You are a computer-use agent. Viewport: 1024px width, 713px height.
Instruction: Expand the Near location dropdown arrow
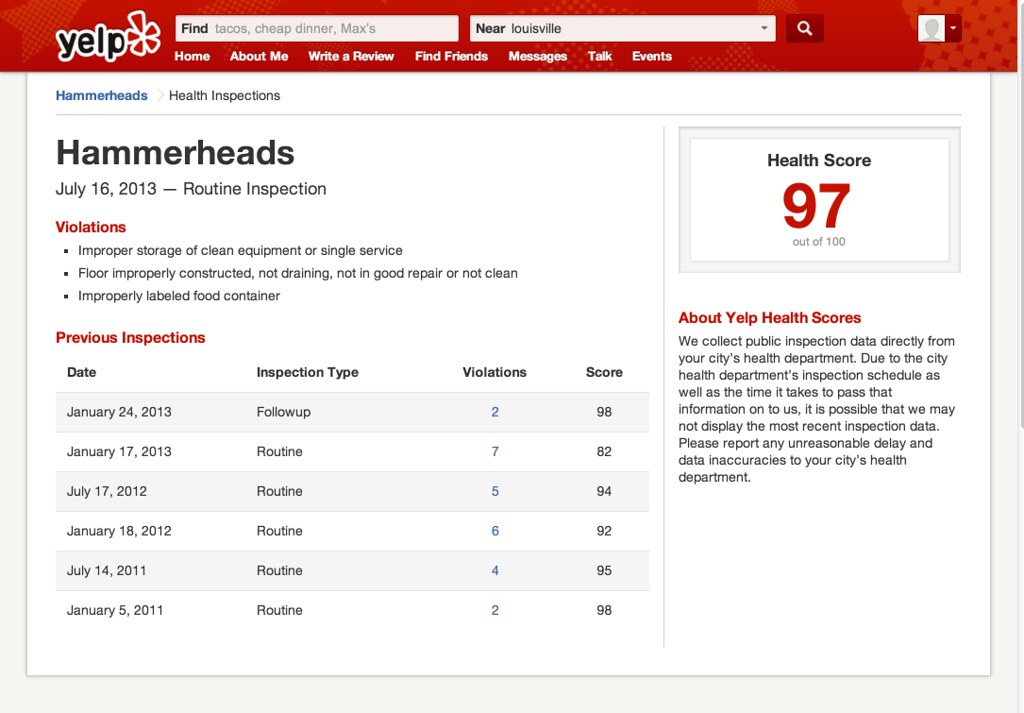(763, 29)
